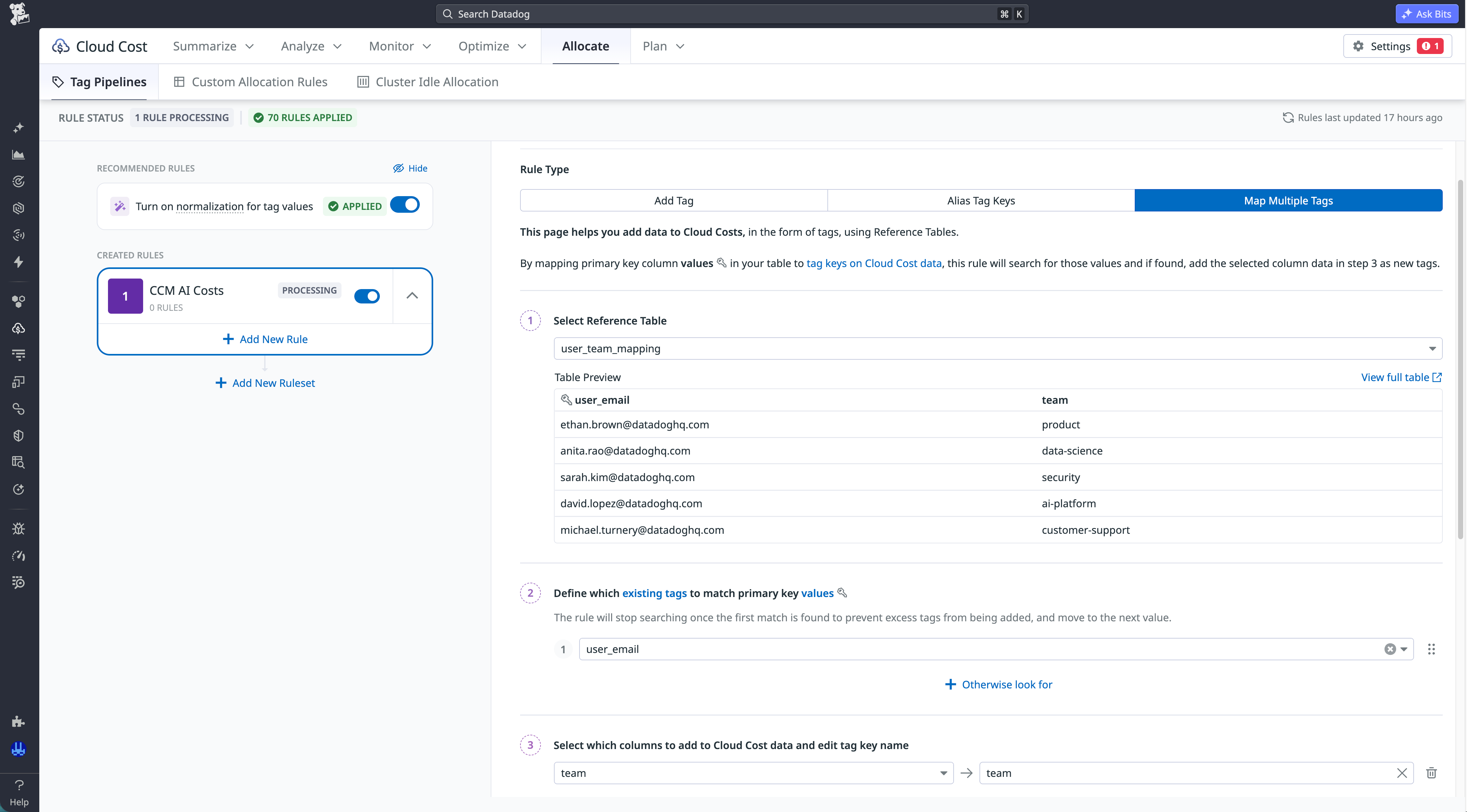Open the Summarize dropdown menu
Image resolution: width=1467 pixels, height=812 pixels.
[213, 46]
